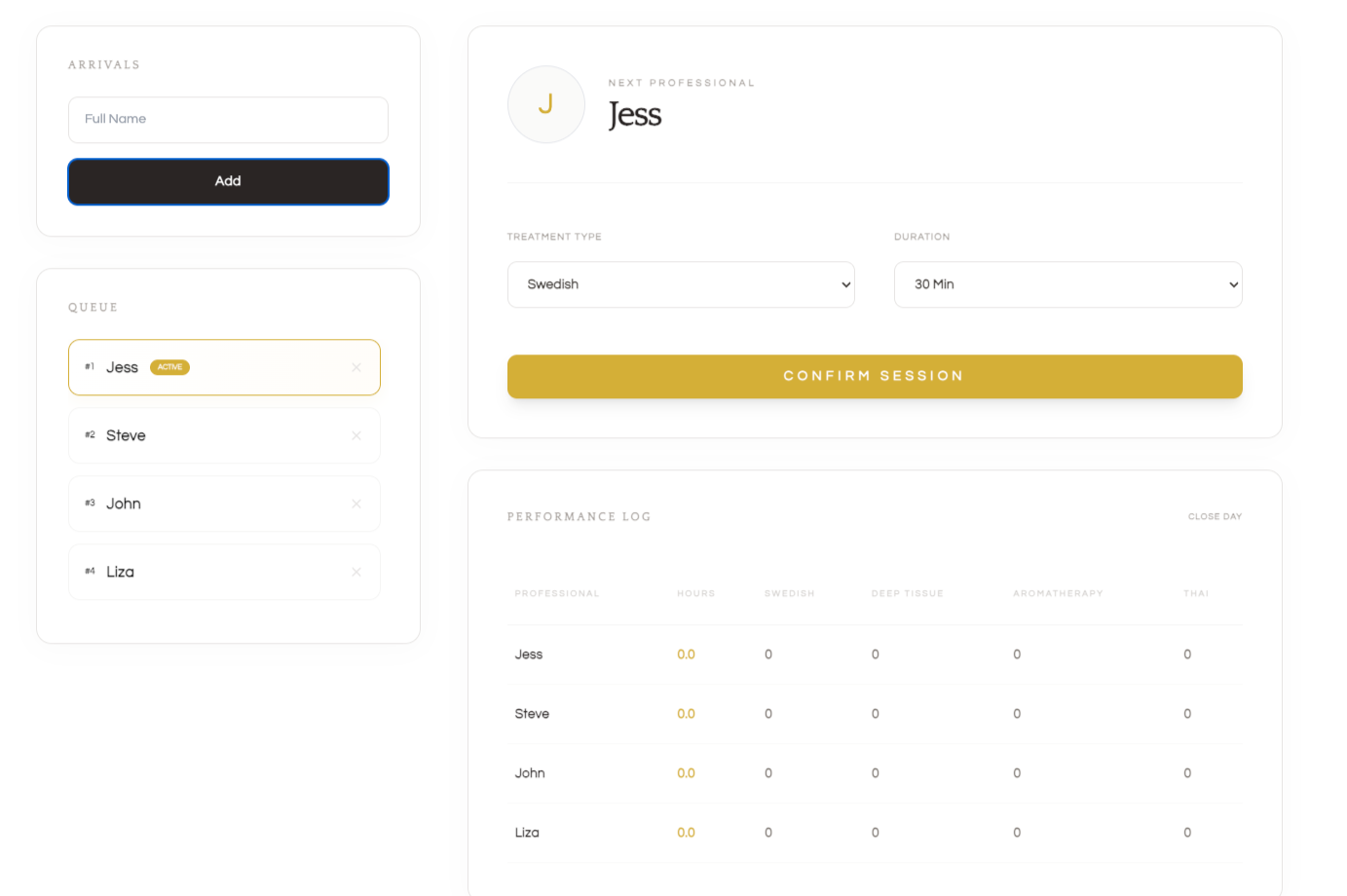Change Swedish to another treatment type
The width and height of the screenshot is (1347, 896).
[x=680, y=284]
